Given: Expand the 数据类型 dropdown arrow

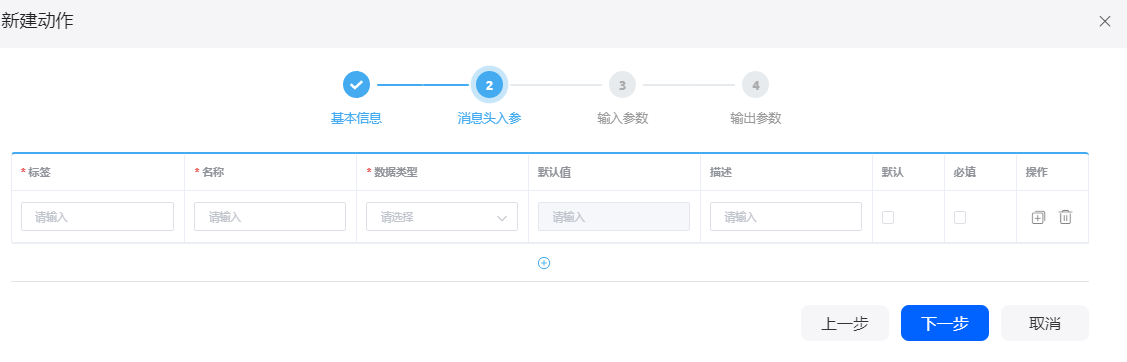Looking at the screenshot, I should click(x=502, y=218).
